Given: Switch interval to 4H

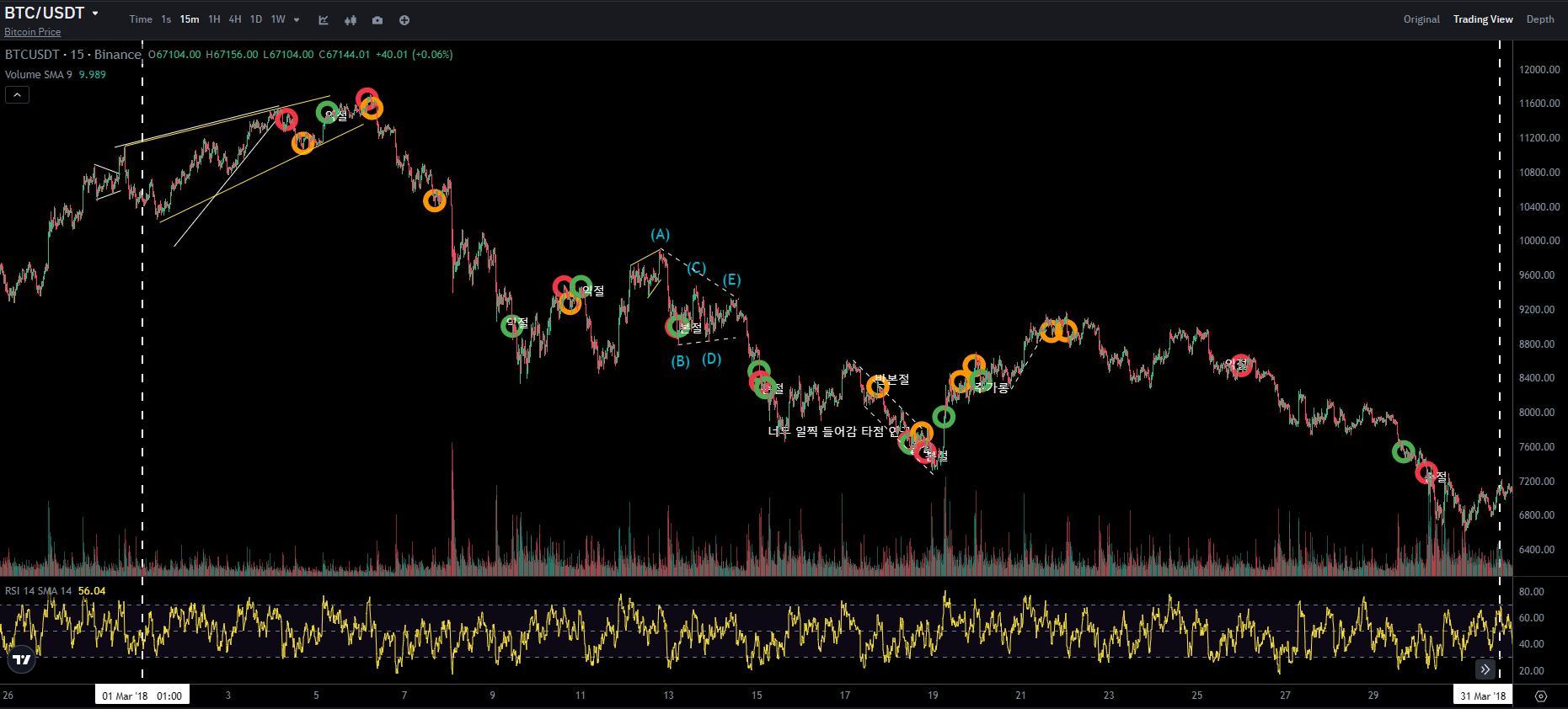Looking at the screenshot, I should click(235, 19).
